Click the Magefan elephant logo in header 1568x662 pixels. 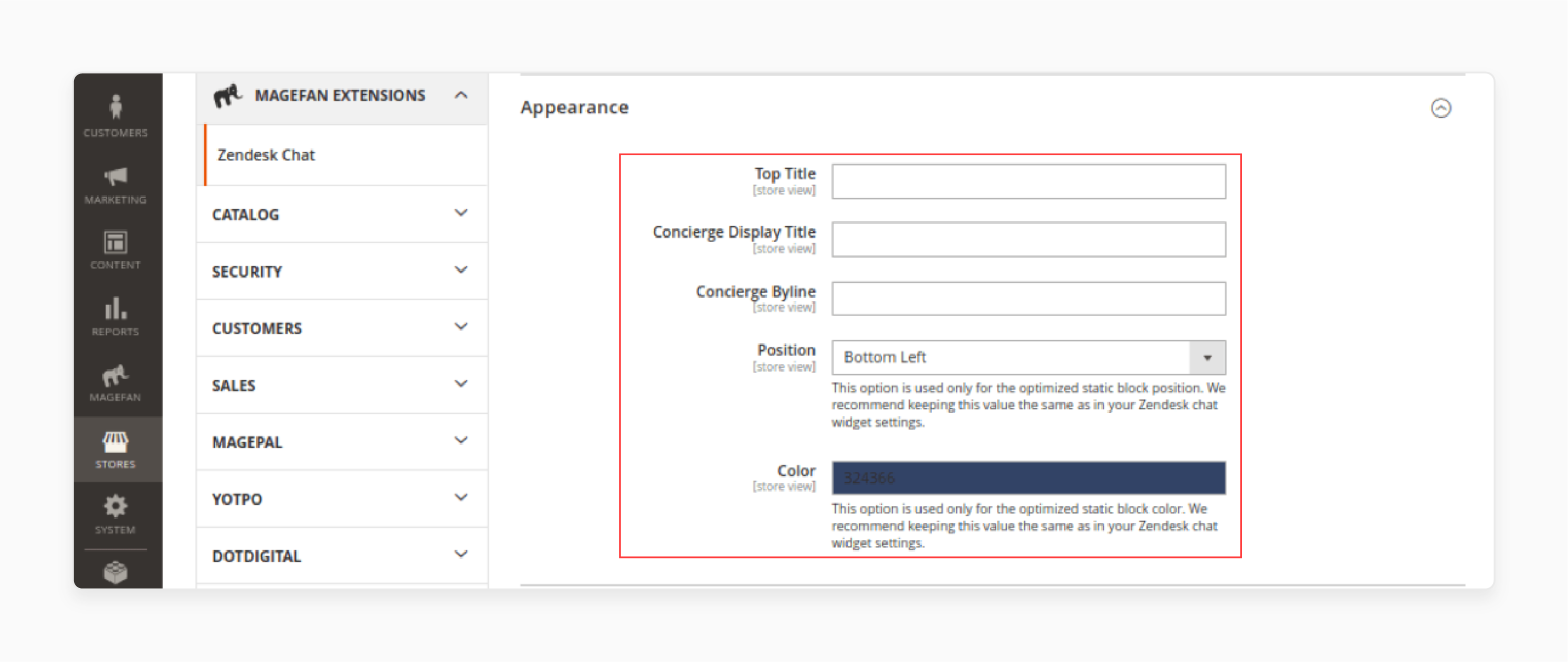point(228,95)
